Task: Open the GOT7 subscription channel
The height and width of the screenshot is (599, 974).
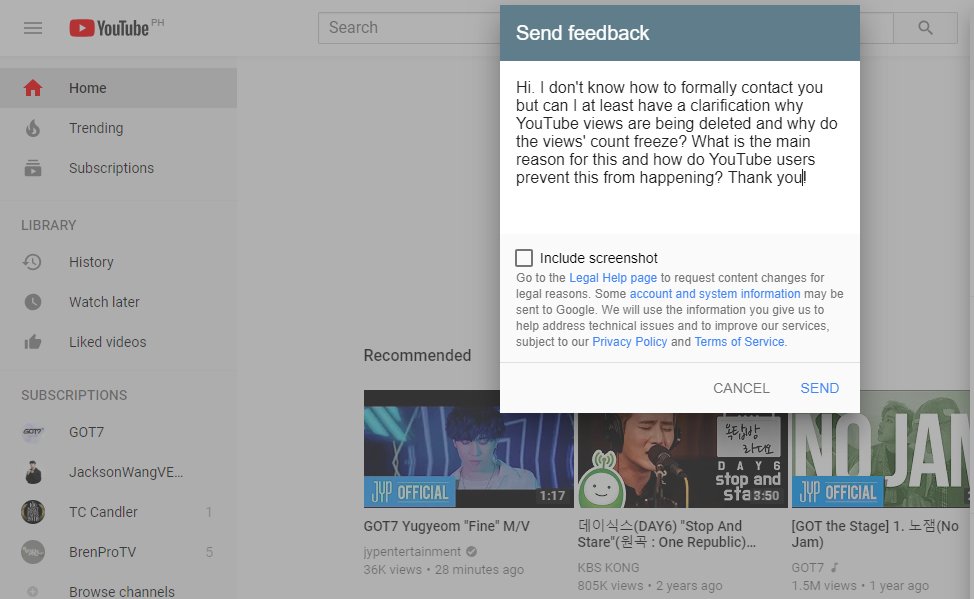Action: pos(118,432)
